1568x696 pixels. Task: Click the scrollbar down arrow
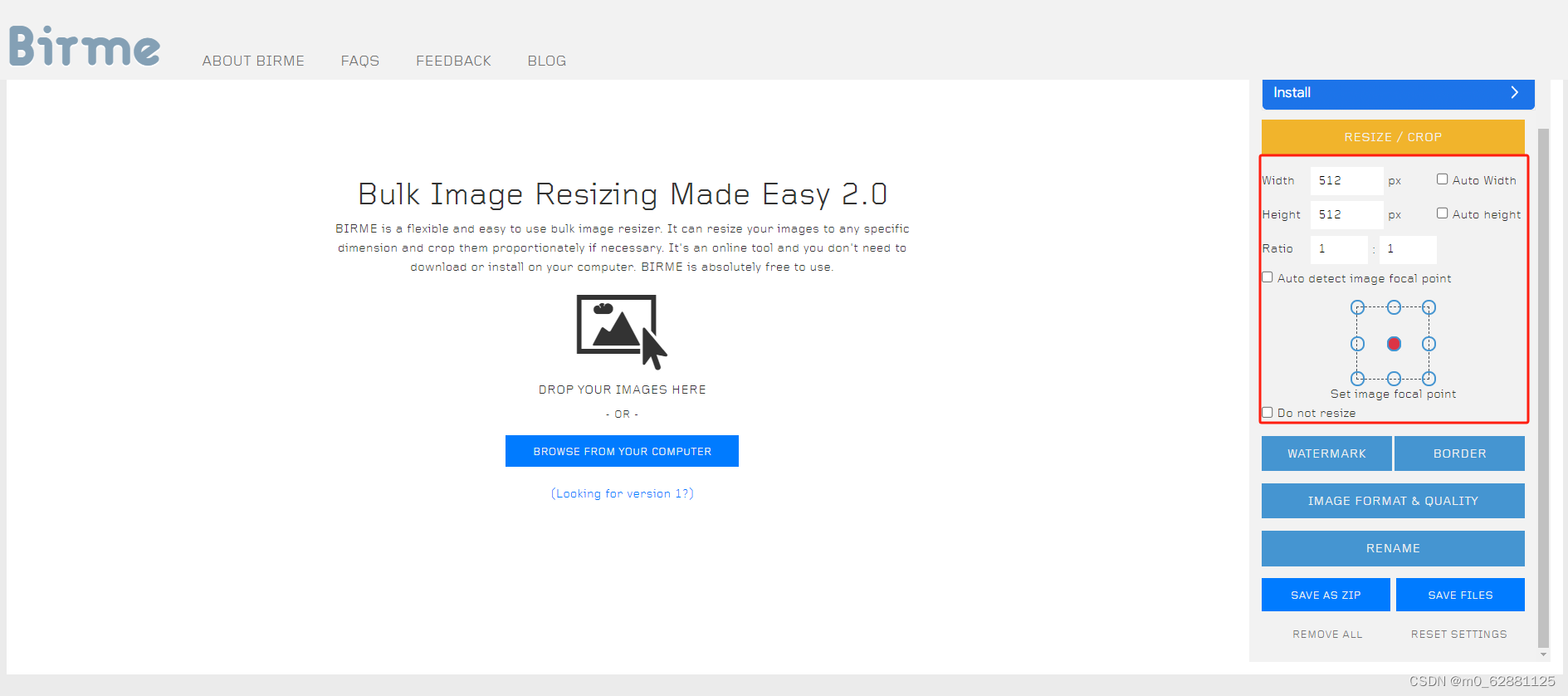coord(1543,654)
